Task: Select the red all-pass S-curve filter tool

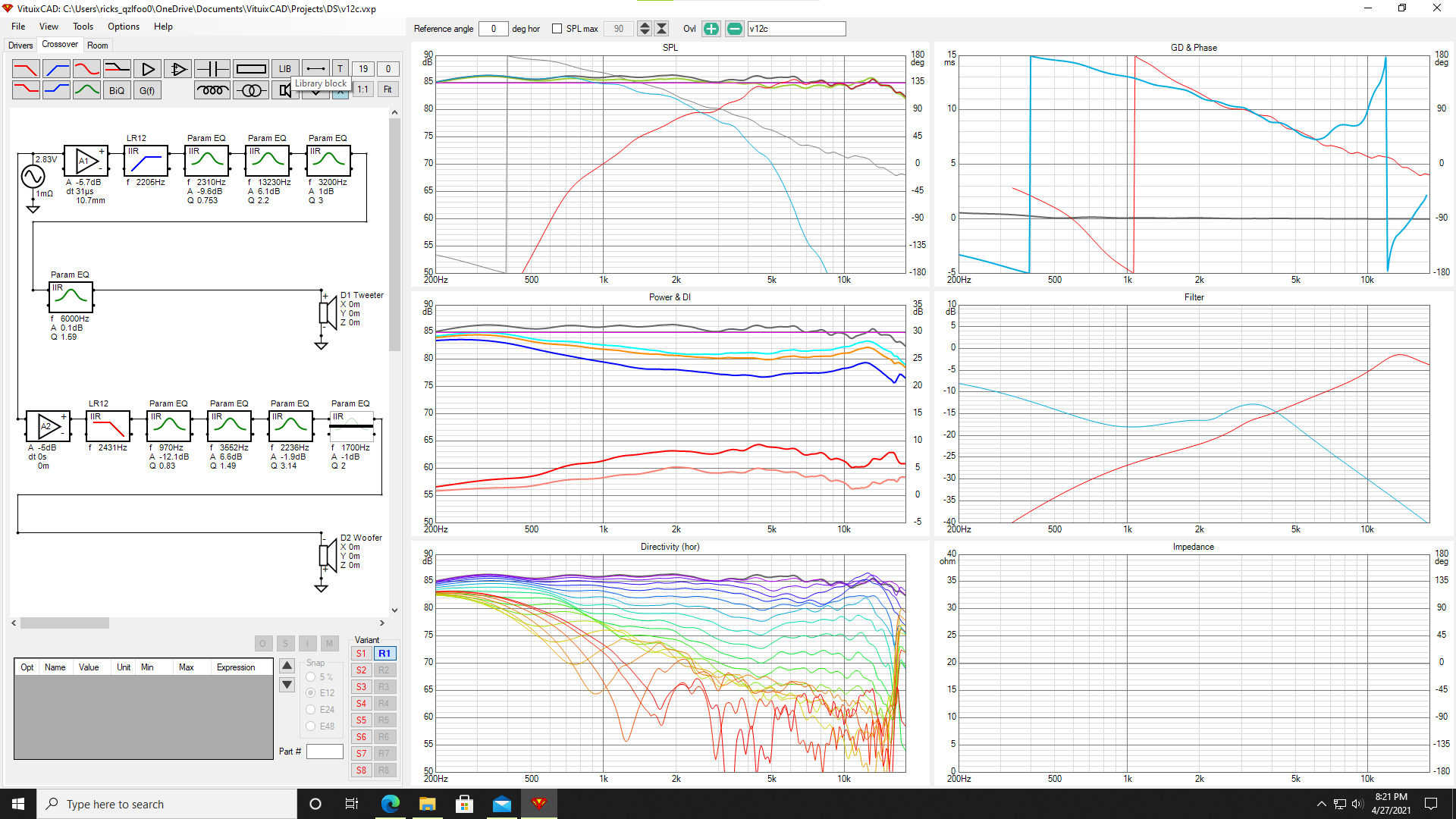Action: pyautogui.click(x=86, y=69)
